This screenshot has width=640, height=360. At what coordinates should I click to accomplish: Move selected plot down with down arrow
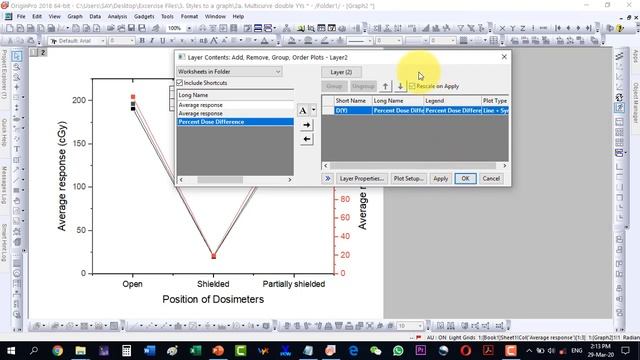pyautogui.click(x=400, y=86)
